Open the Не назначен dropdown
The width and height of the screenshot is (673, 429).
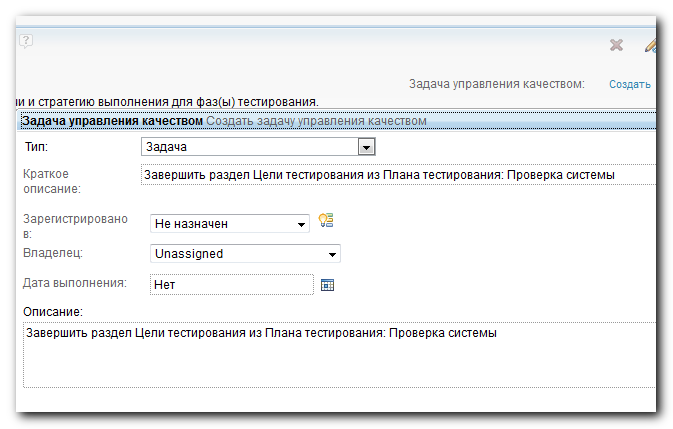[x=230, y=224]
